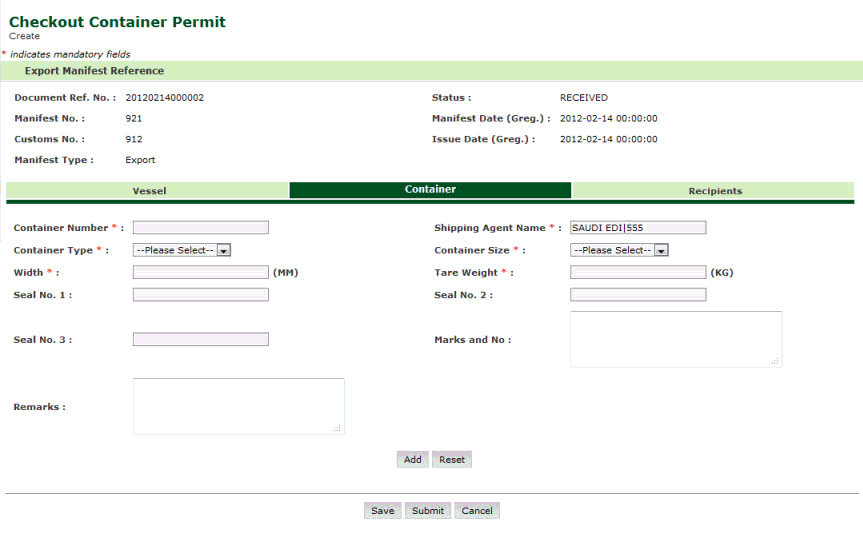Screen dimensions: 863x533
Task: Open the Container Type dropdown
Action: coord(182,250)
